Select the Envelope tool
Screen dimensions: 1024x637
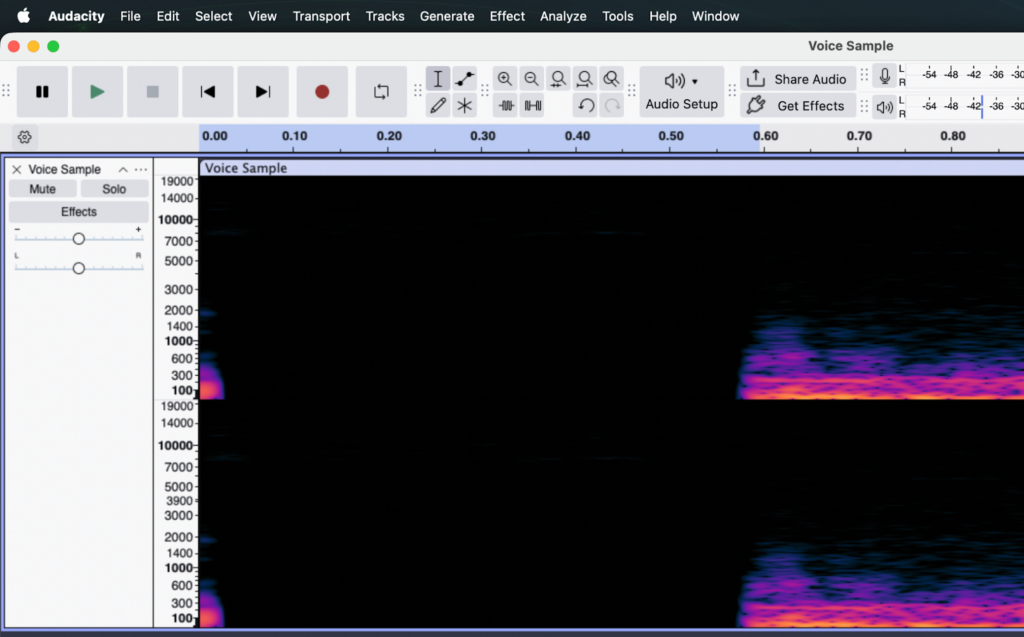[464, 79]
